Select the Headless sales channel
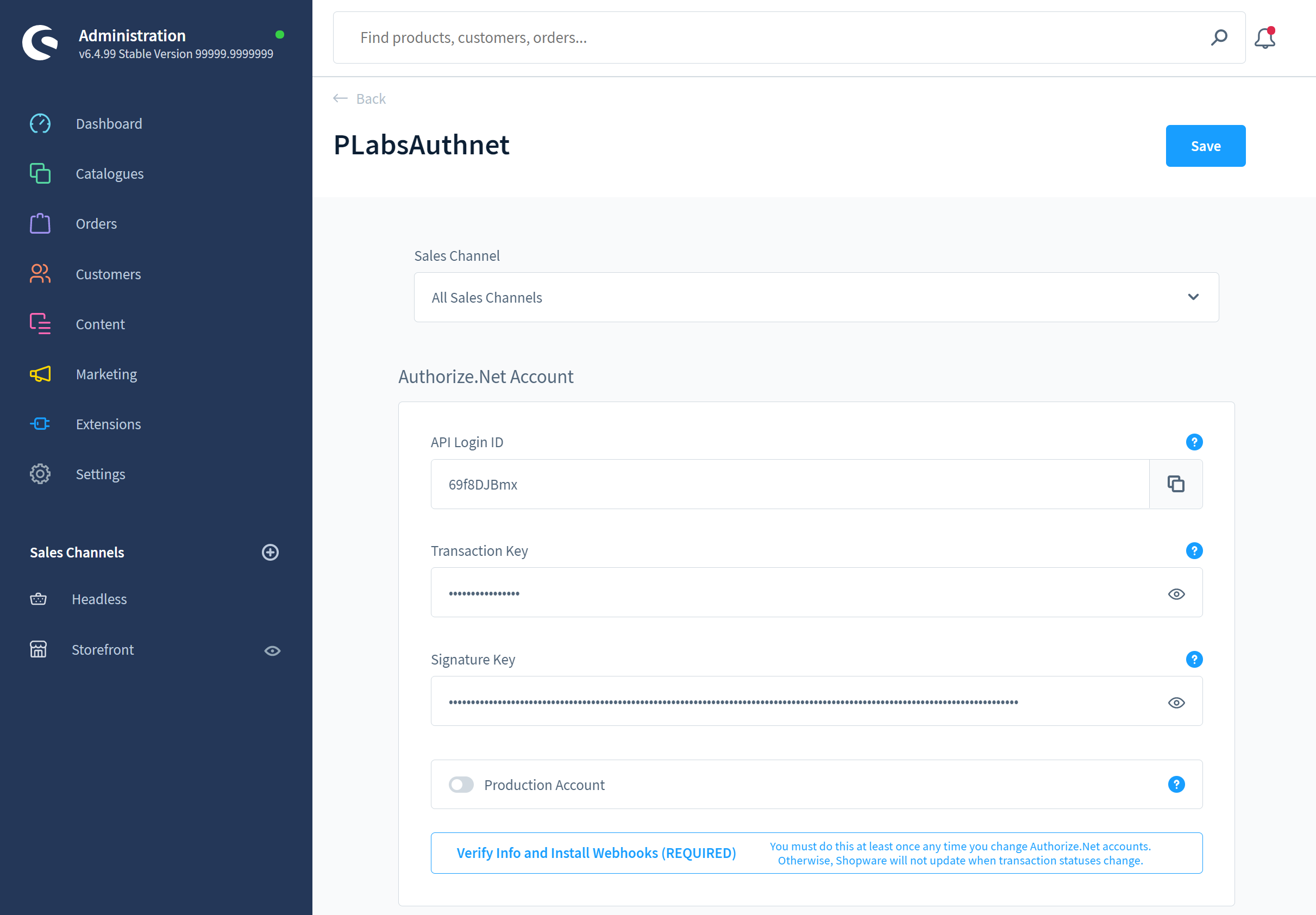 click(x=99, y=599)
